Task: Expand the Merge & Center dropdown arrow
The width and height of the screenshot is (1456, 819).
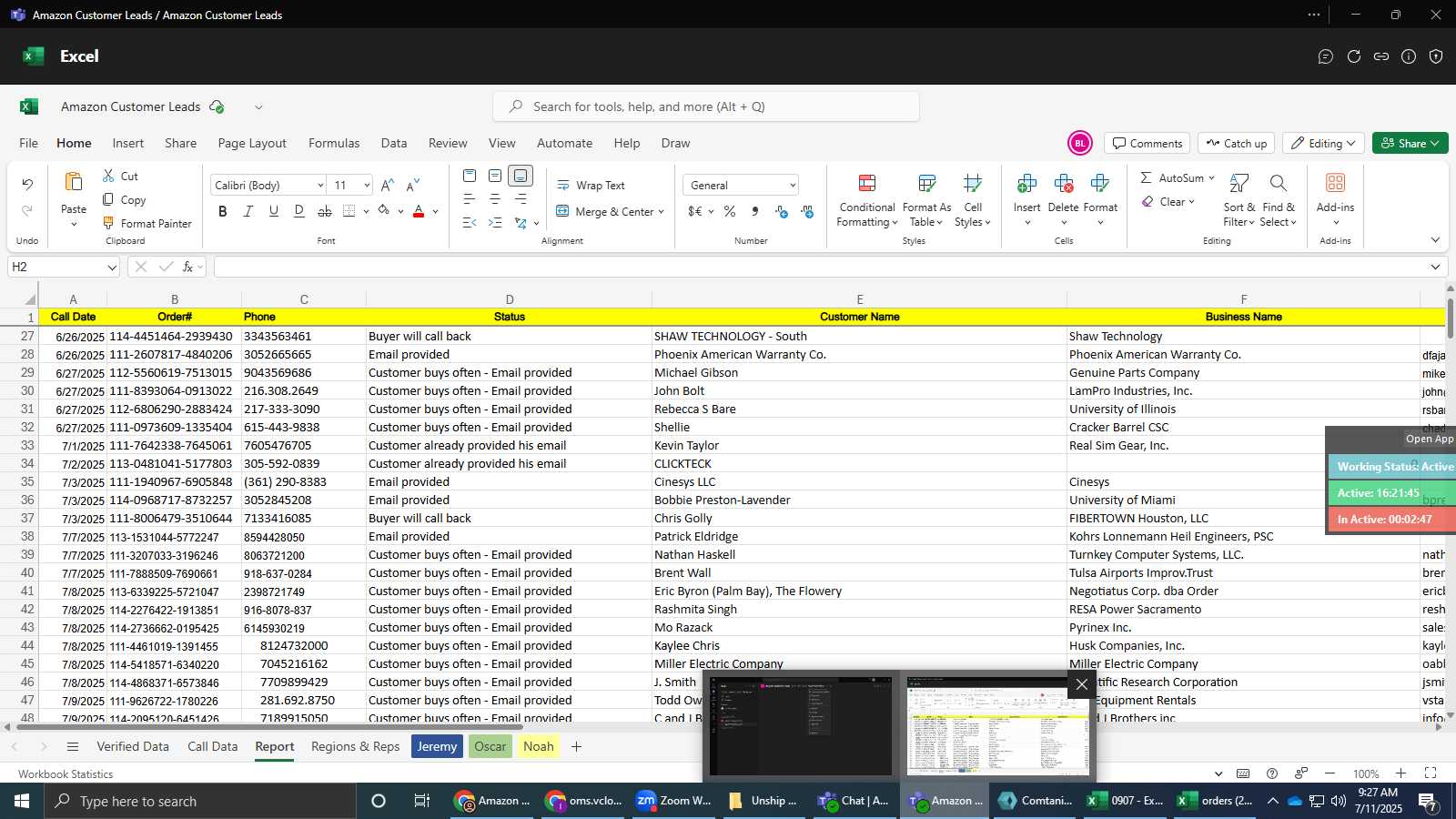Action: pos(661,212)
